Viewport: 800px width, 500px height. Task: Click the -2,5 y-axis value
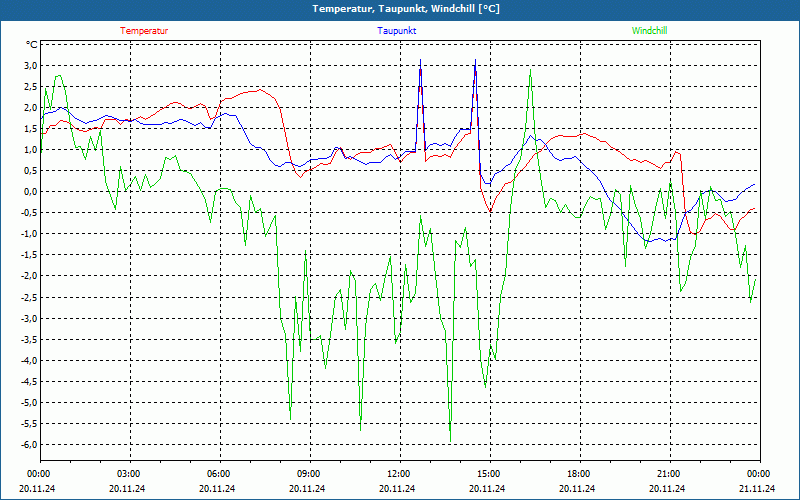coord(29,297)
